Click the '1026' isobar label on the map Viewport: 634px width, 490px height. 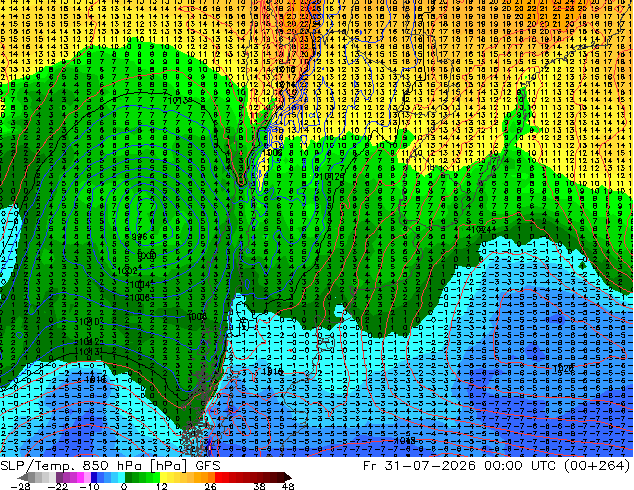click(x=563, y=369)
